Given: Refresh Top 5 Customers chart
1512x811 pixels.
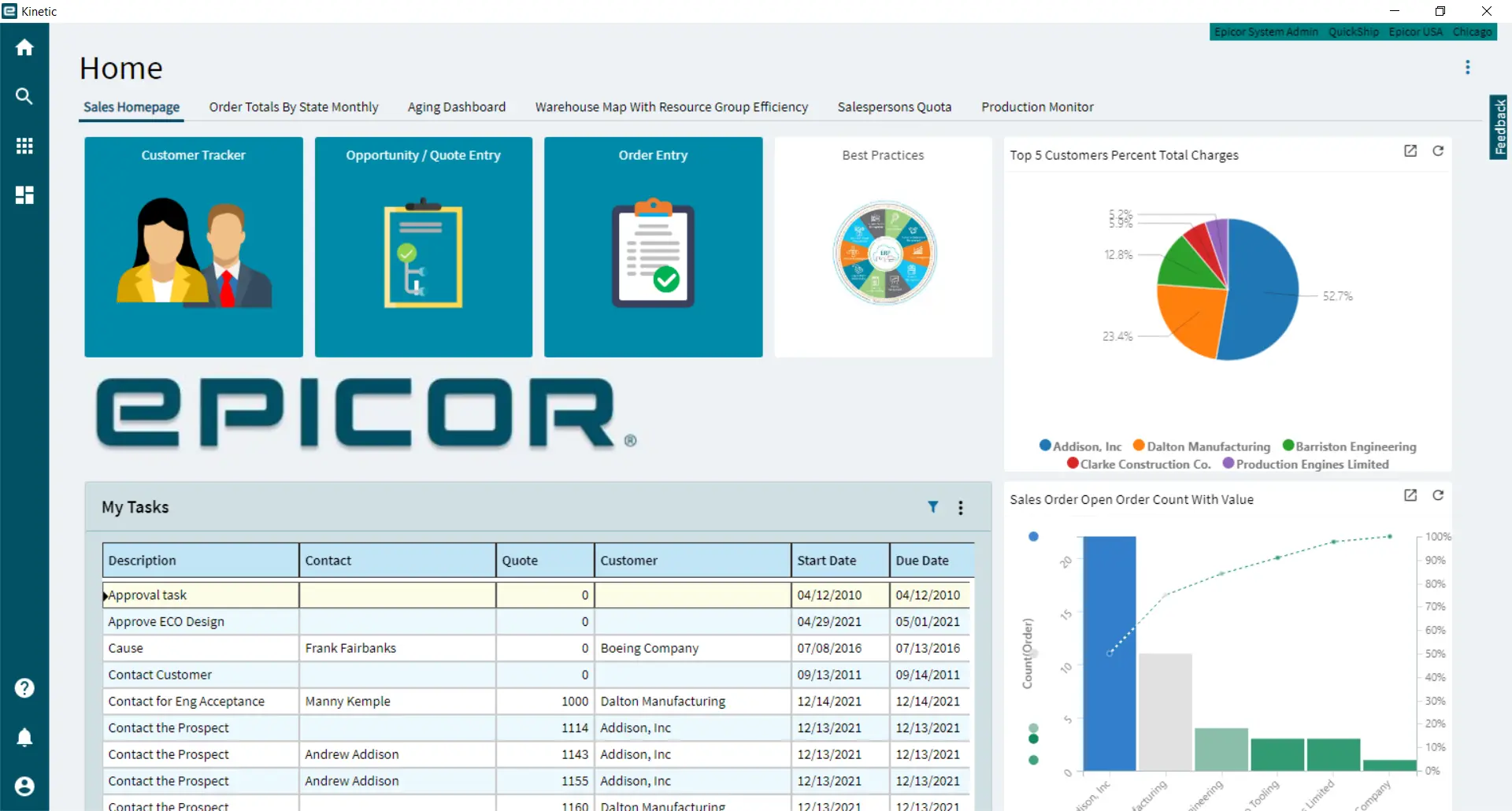Looking at the screenshot, I should point(1438,150).
